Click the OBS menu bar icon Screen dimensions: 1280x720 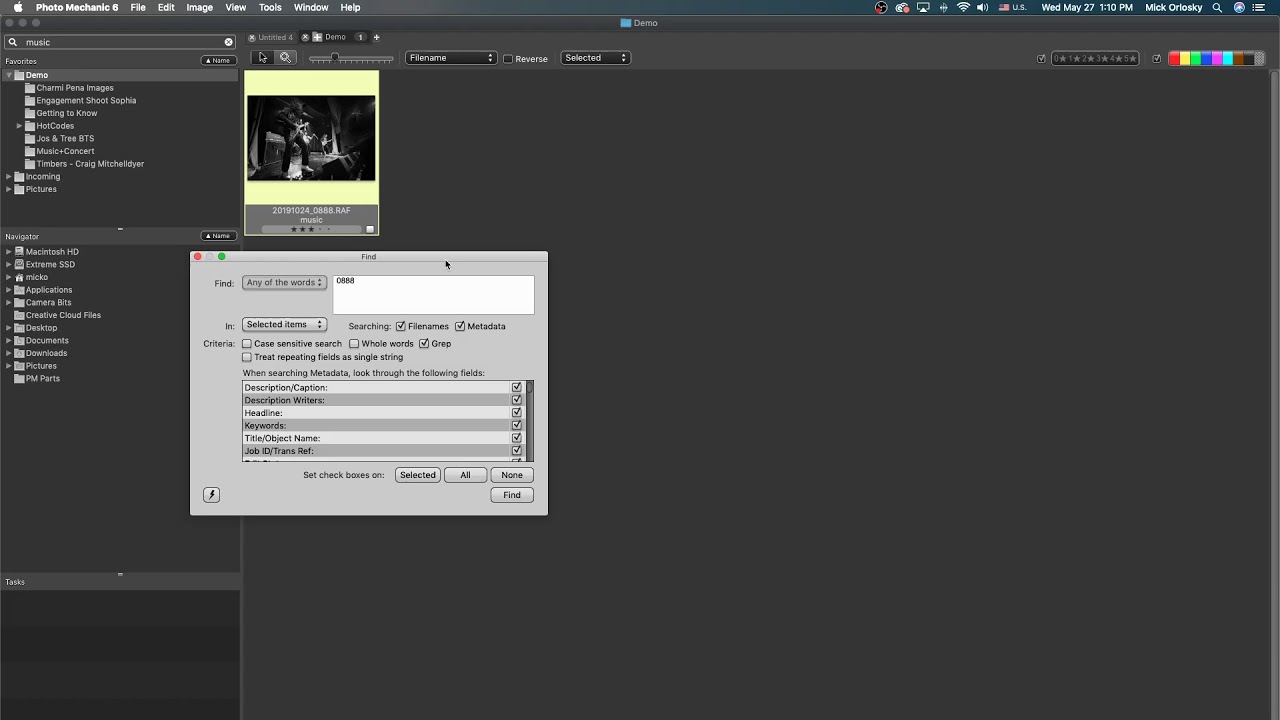pos(881,7)
